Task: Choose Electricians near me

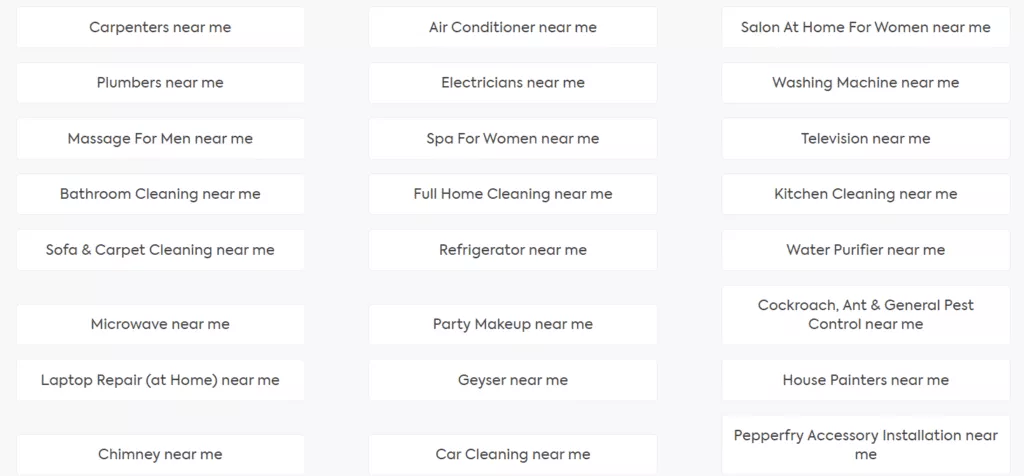Action: [x=513, y=83]
